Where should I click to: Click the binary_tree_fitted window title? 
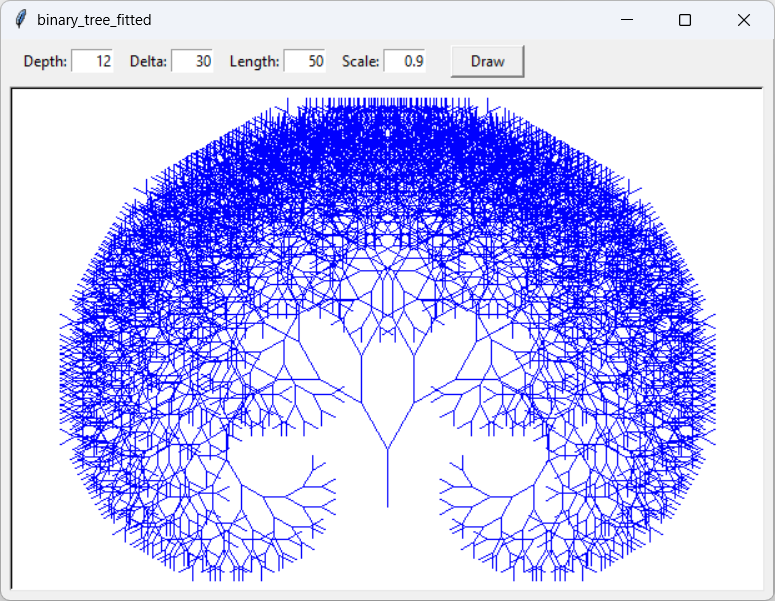click(x=94, y=20)
